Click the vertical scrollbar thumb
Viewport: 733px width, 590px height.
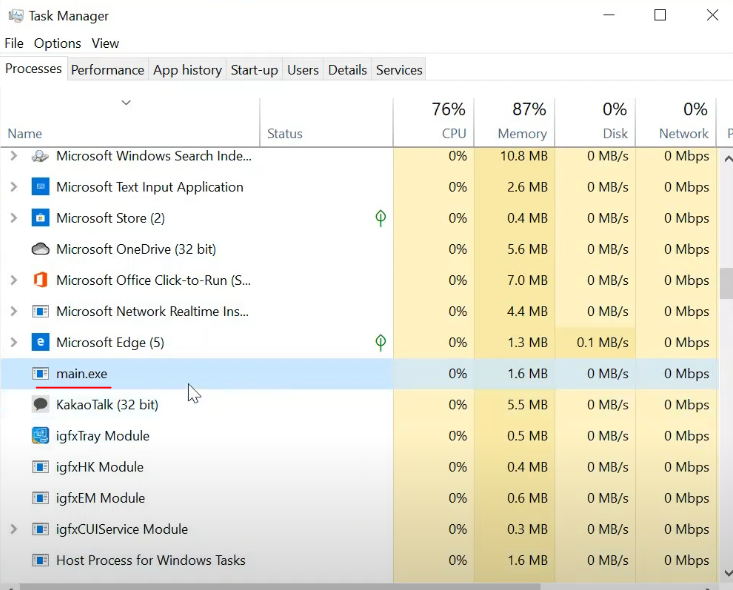[x=727, y=283]
